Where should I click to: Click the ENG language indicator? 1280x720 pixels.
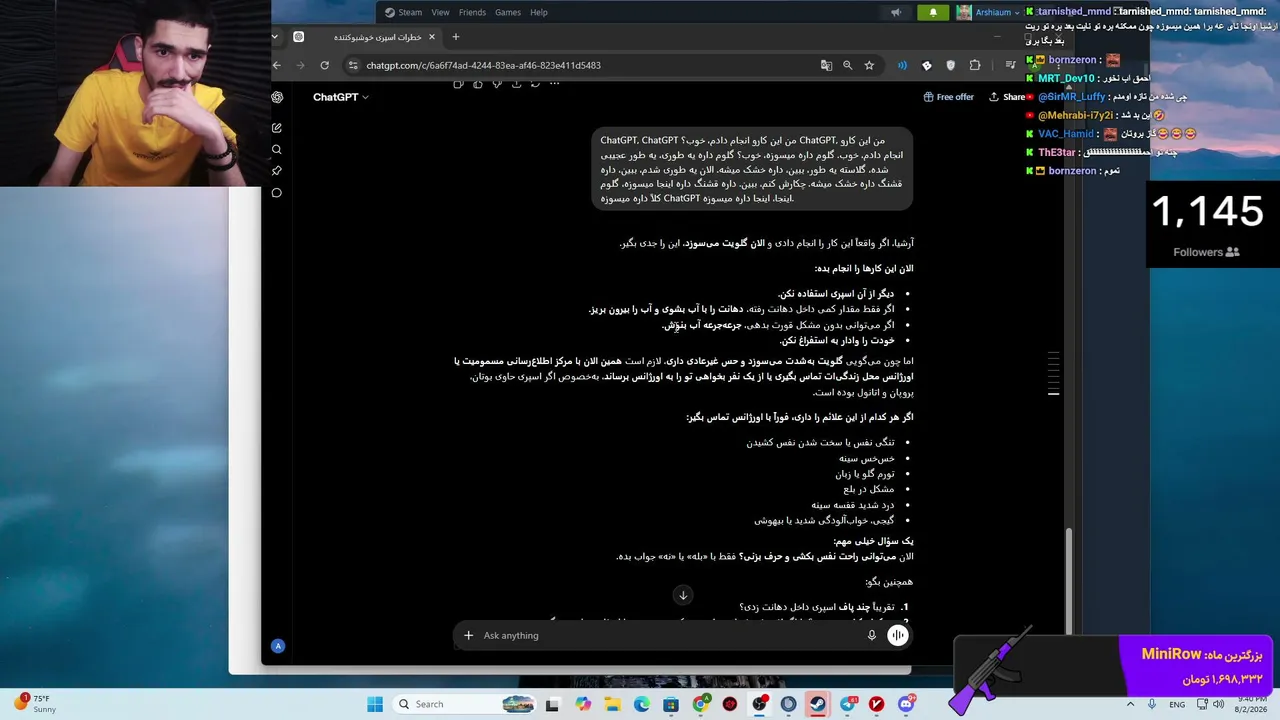pos(1175,704)
